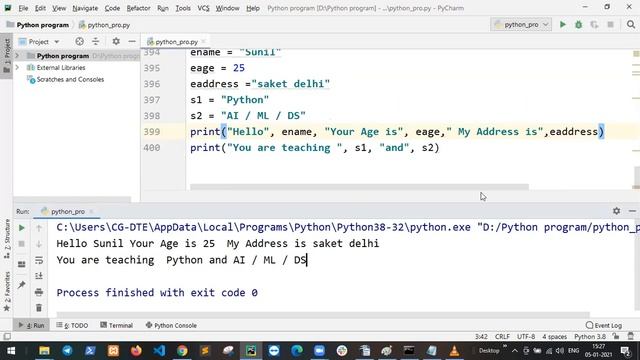This screenshot has height=360, width=640.
Task: Pin the Run tab
Action: click(22, 284)
